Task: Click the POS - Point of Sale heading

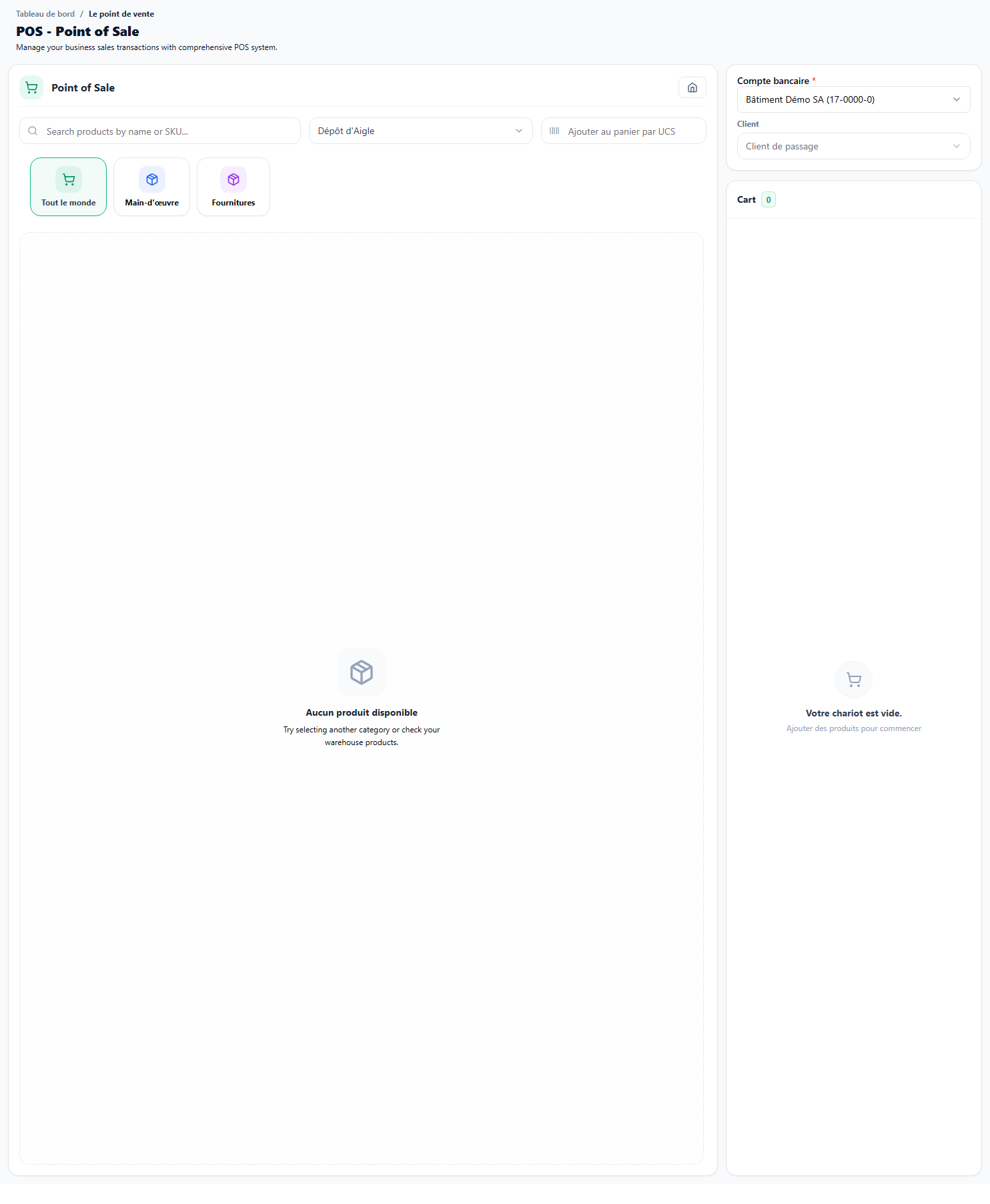Action: click(x=77, y=31)
